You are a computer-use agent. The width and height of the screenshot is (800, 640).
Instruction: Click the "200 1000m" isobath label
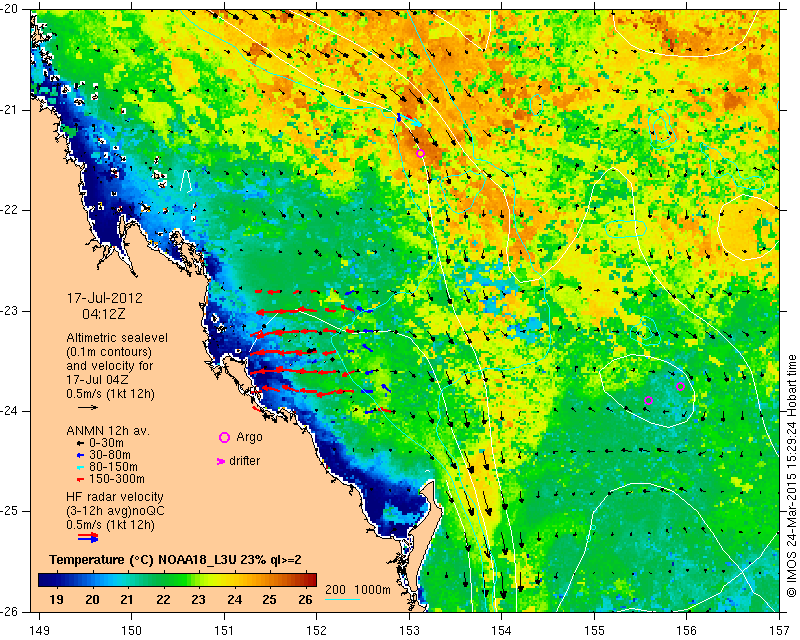(358, 590)
